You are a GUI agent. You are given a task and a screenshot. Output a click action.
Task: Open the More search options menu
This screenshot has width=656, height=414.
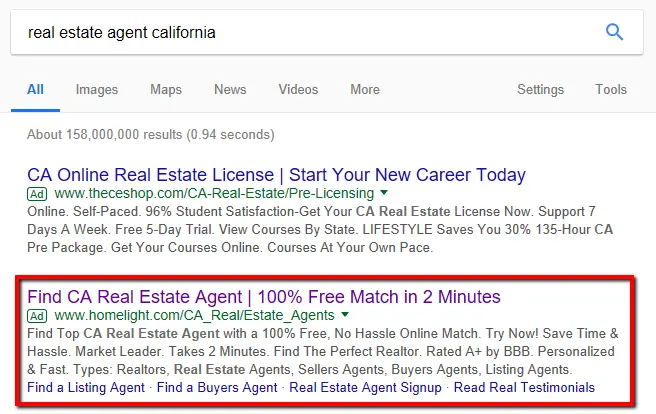click(x=364, y=90)
